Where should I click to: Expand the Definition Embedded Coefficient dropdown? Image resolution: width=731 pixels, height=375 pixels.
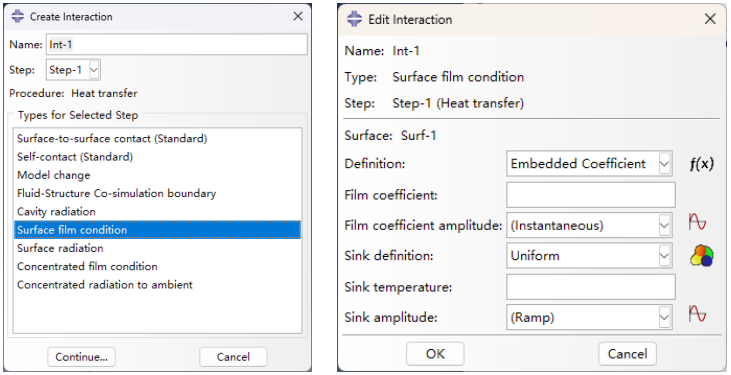[x=589, y=164]
